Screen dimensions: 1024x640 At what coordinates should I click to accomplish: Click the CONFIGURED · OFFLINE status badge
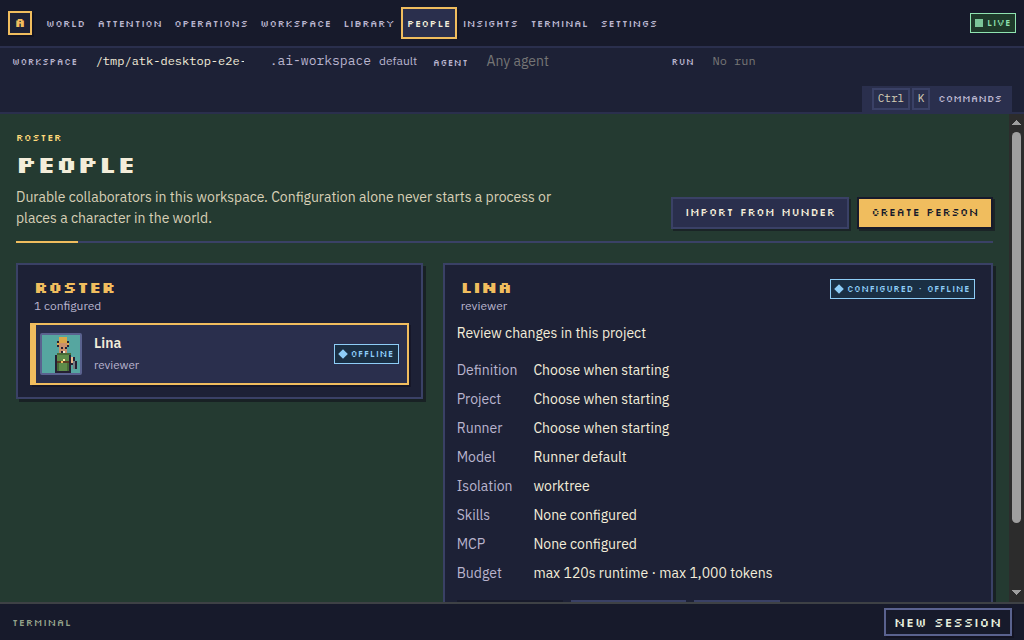pyautogui.click(x=903, y=289)
